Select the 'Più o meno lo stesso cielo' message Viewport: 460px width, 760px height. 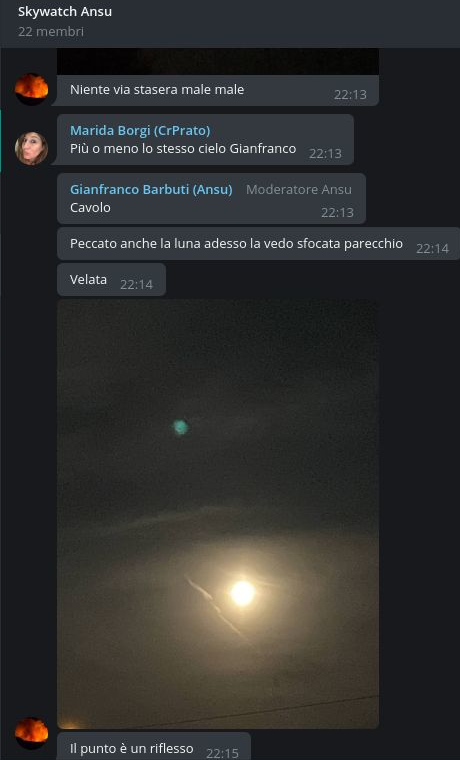[x=206, y=140]
